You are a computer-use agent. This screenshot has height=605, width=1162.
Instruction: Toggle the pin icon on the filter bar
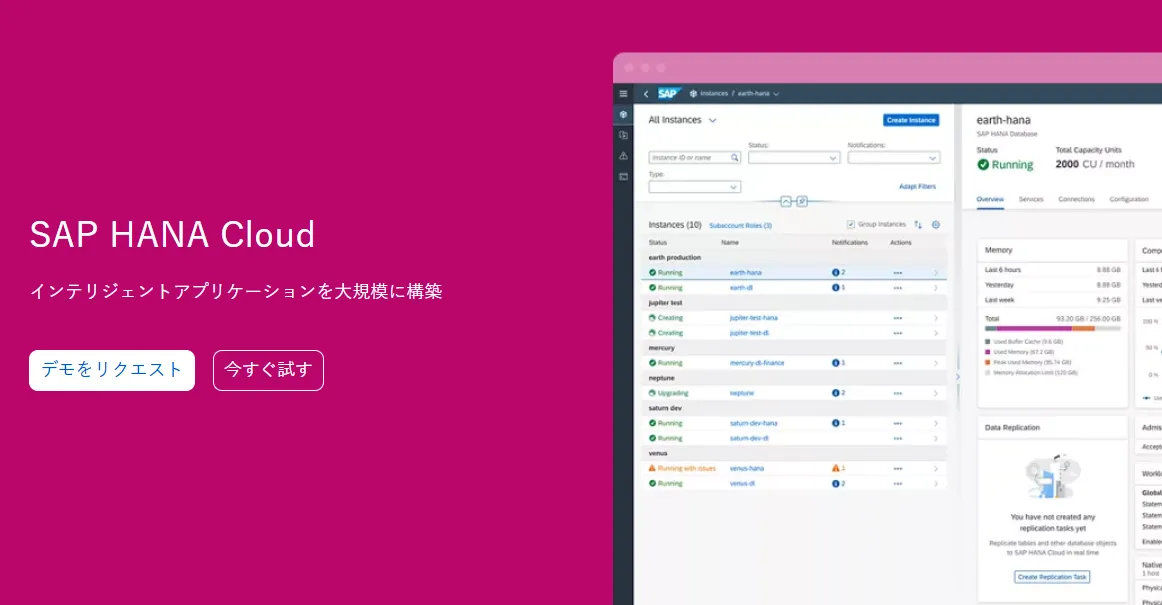coord(803,201)
